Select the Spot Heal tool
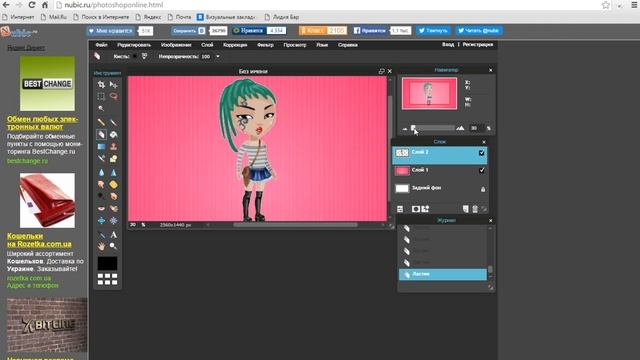640x360 pixels. [113, 209]
